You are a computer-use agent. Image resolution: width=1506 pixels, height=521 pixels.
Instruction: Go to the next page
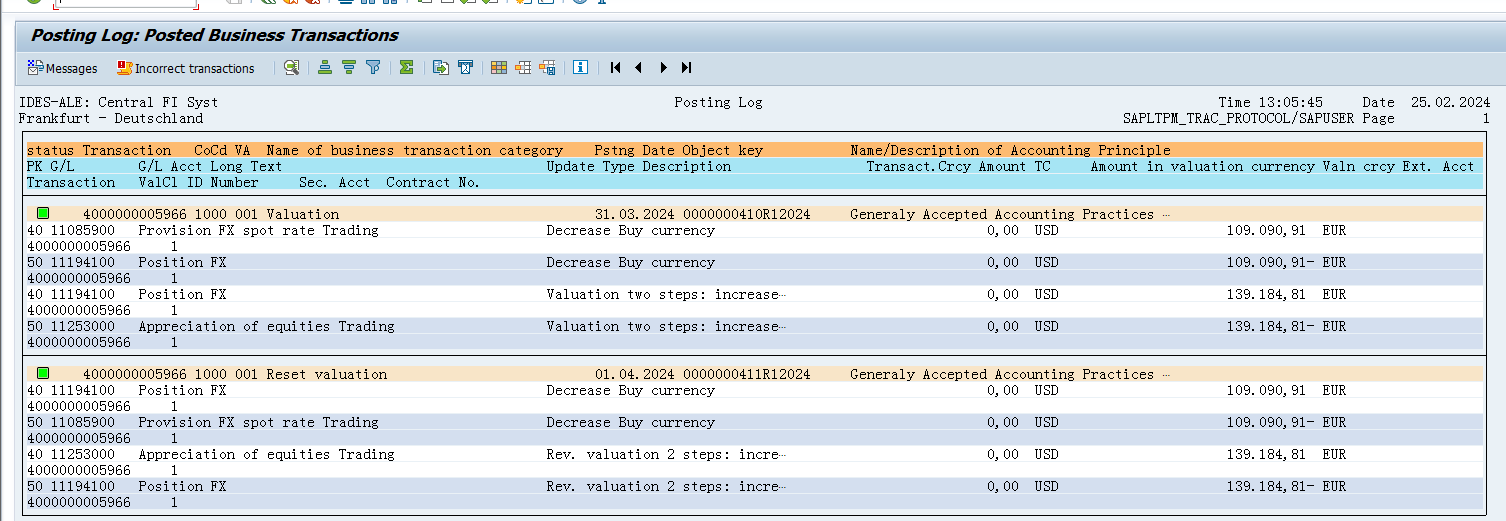tap(663, 68)
